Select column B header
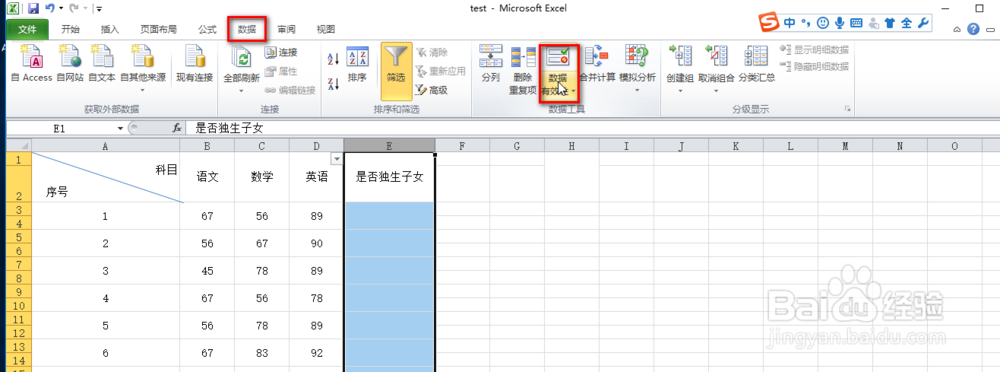This screenshot has height=372, width=1000. pos(207,146)
